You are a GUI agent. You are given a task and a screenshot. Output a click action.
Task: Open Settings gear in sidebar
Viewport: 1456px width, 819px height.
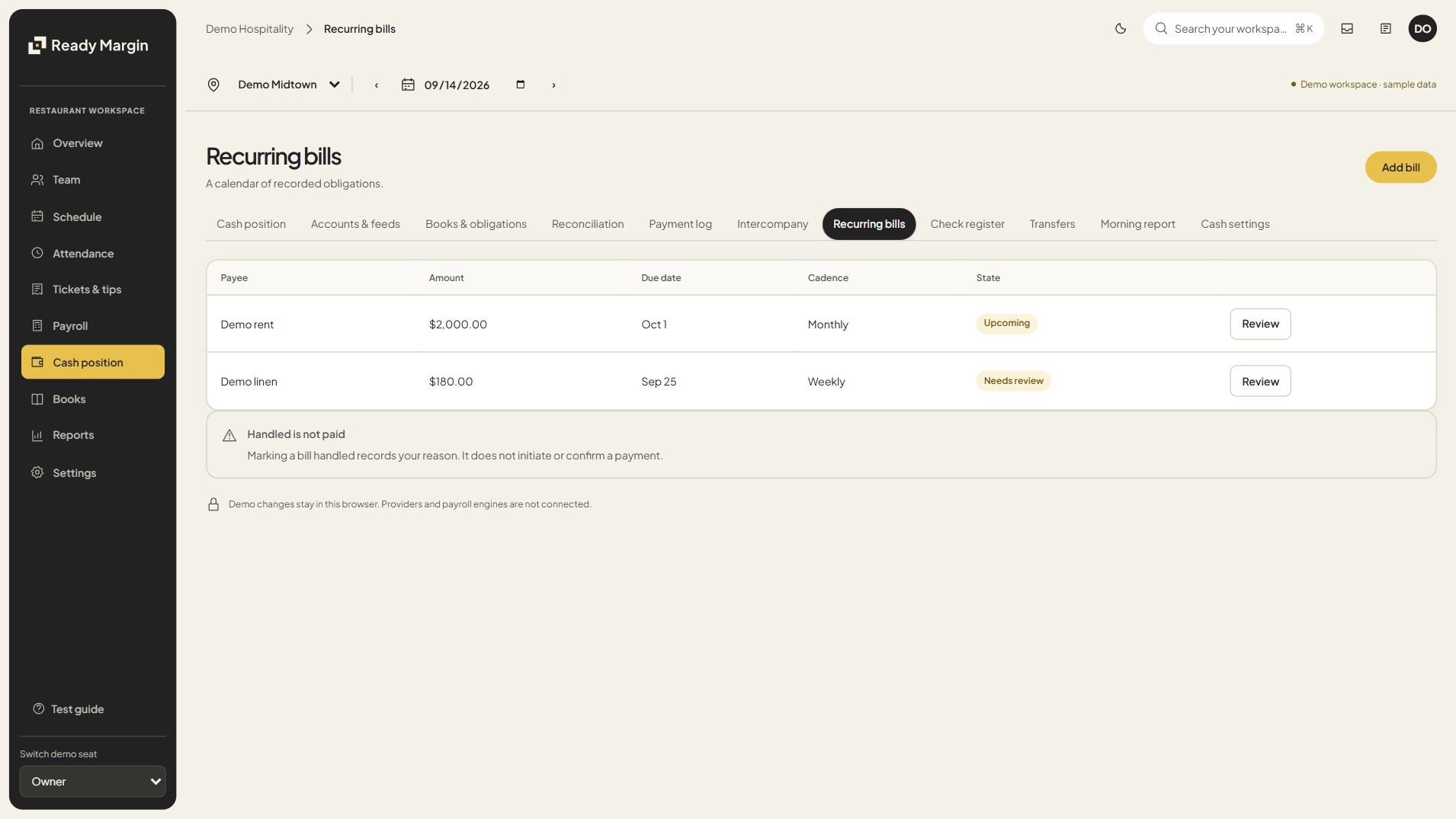click(x=92, y=473)
